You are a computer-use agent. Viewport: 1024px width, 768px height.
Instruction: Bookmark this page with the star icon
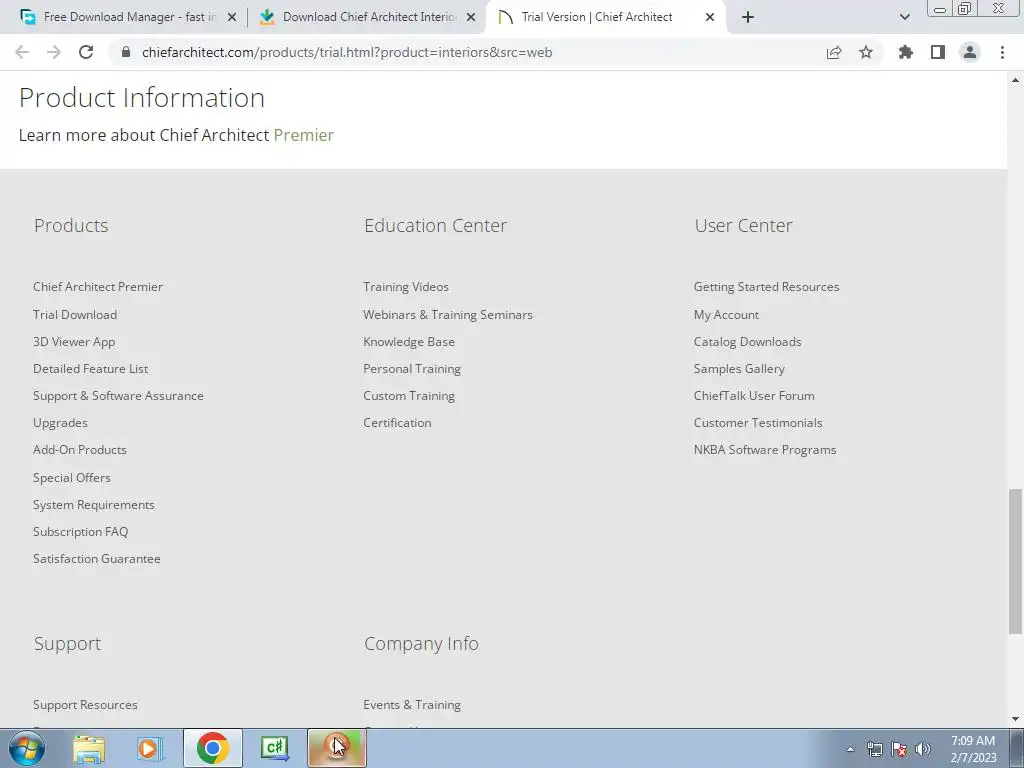[x=866, y=52]
